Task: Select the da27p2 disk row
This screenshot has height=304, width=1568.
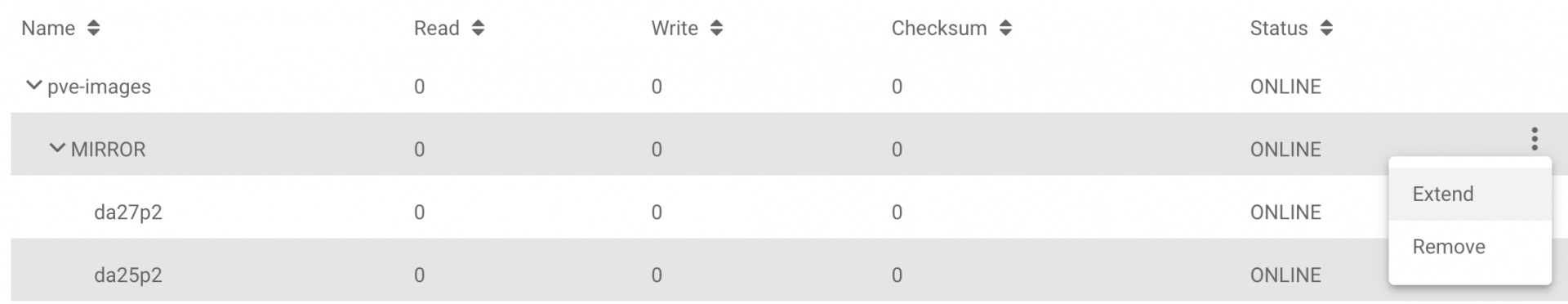Action: pyautogui.click(x=699, y=212)
